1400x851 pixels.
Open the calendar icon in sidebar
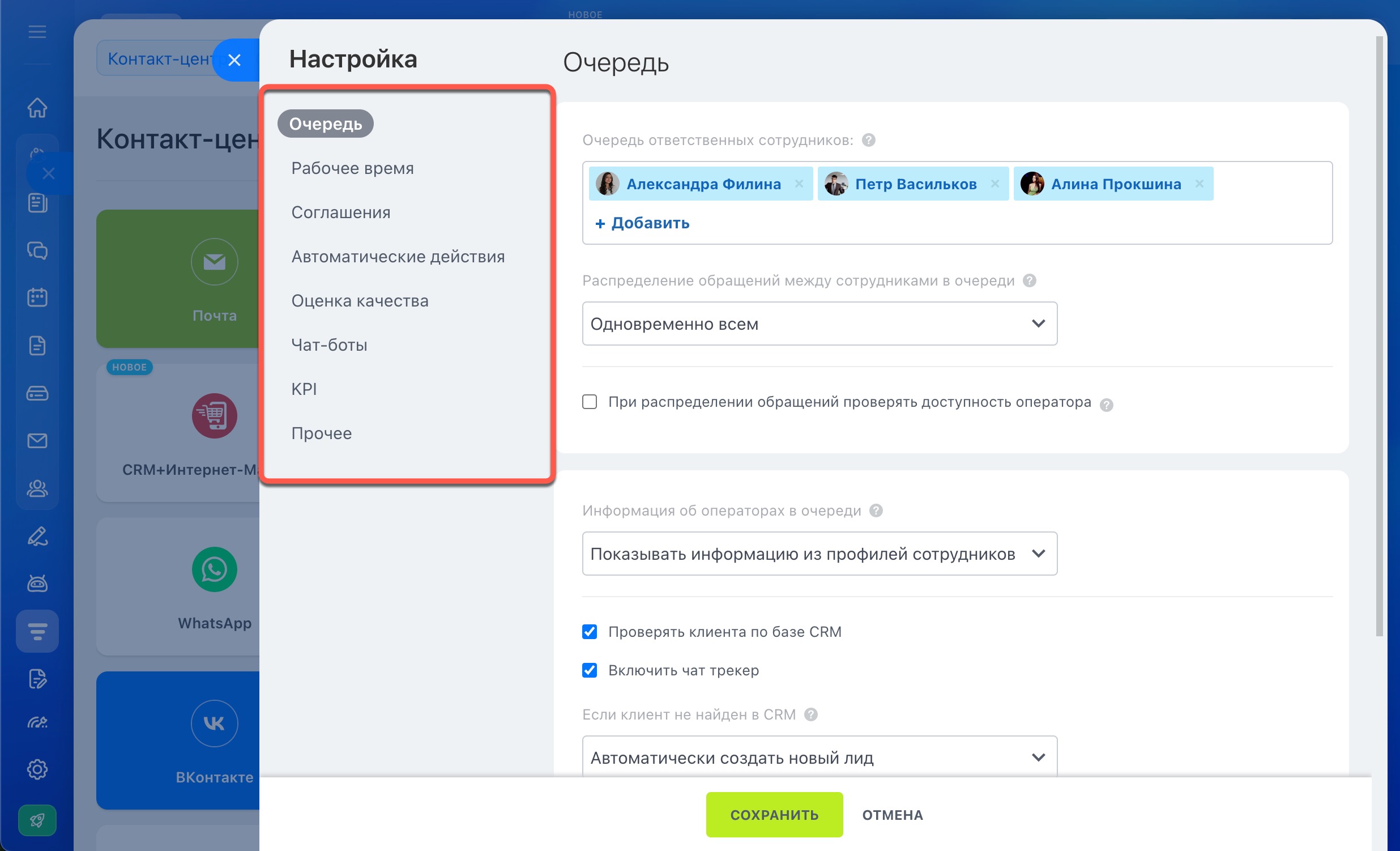(x=37, y=297)
